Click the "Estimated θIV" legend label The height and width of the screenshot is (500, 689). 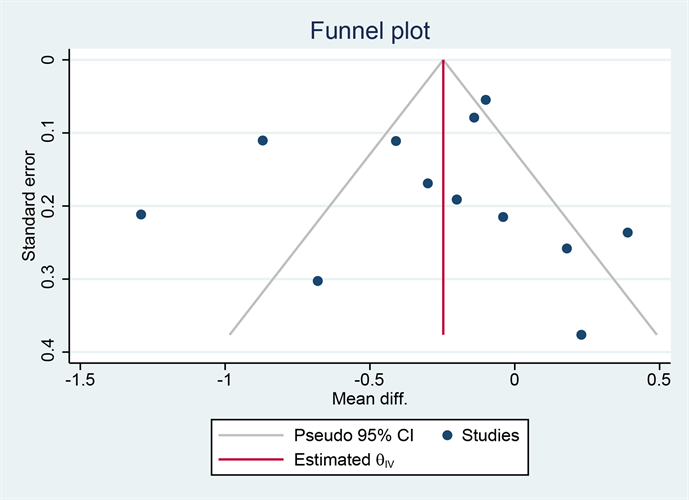point(341,462)
